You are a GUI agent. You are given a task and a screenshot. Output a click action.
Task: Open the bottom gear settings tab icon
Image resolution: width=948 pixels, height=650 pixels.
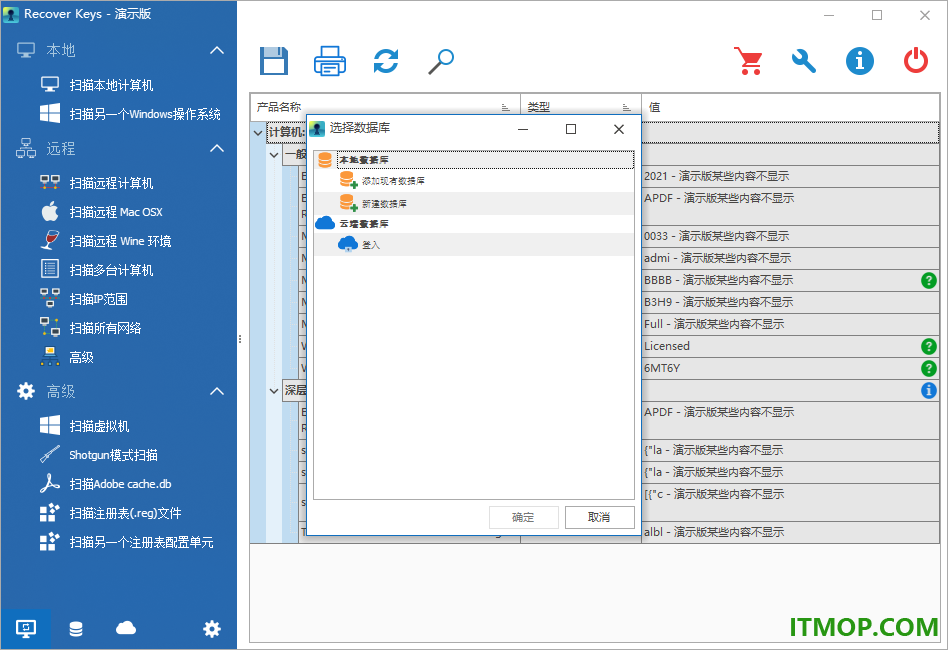(212, 629)
